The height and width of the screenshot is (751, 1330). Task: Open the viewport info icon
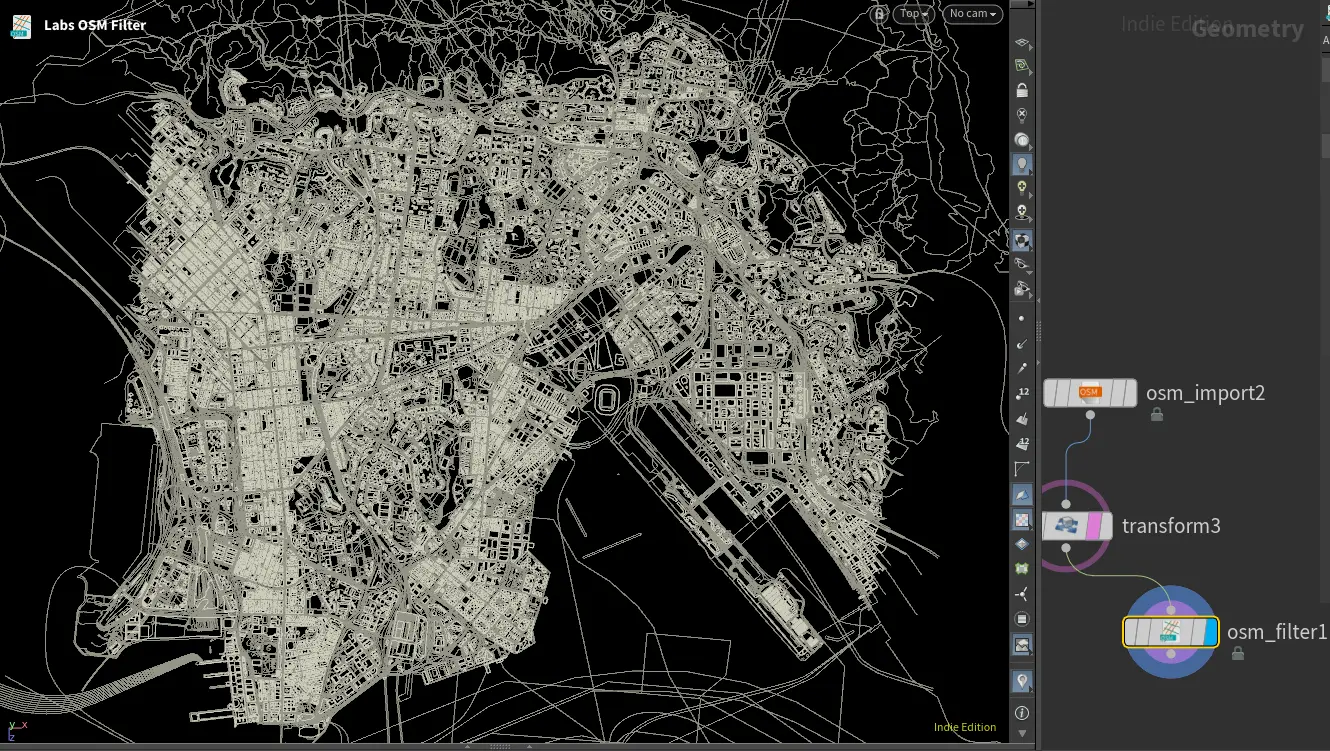coord(1021,713)
